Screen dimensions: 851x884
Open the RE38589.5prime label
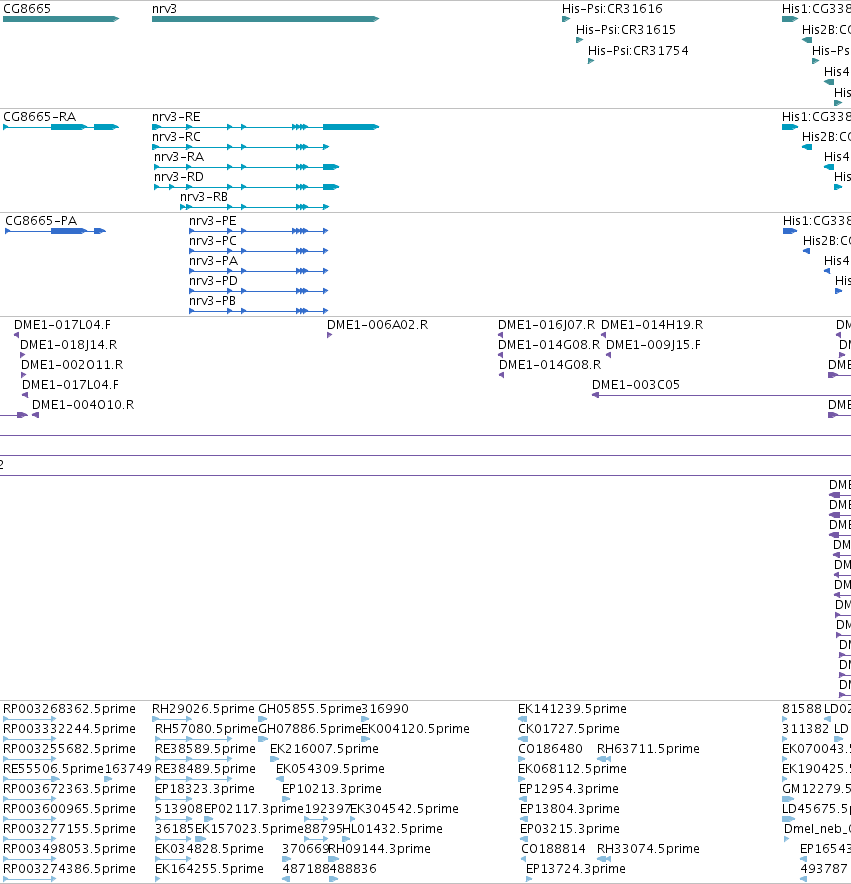tap(205, 749)
